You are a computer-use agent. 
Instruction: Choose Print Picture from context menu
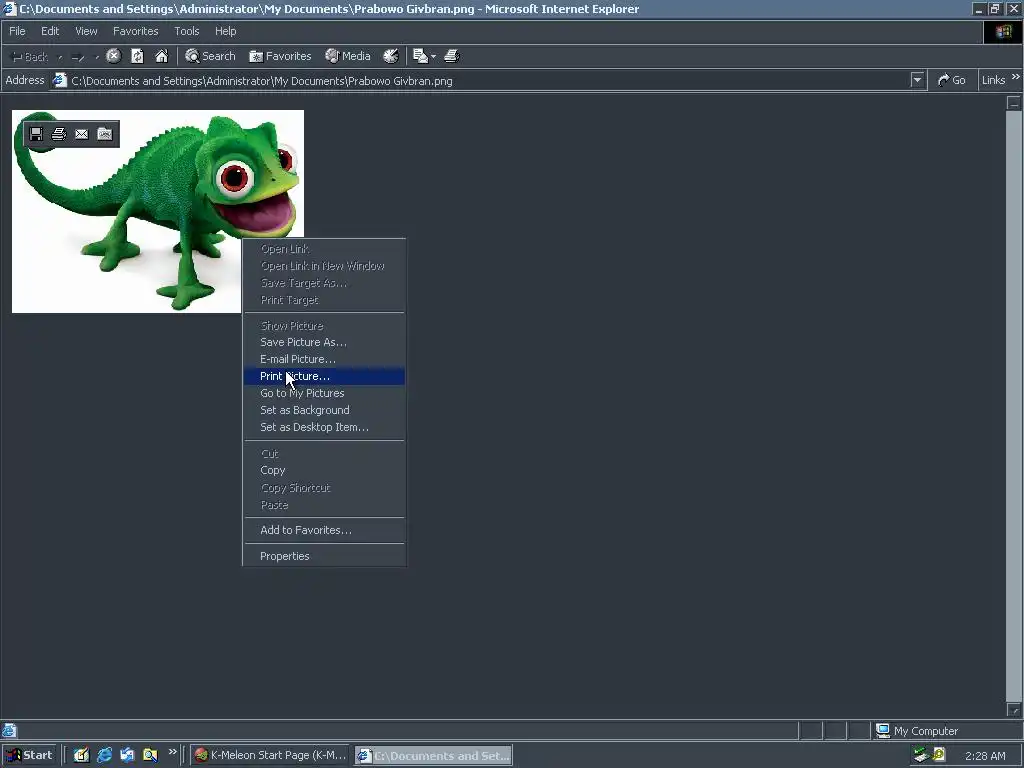tap(325, 376)
